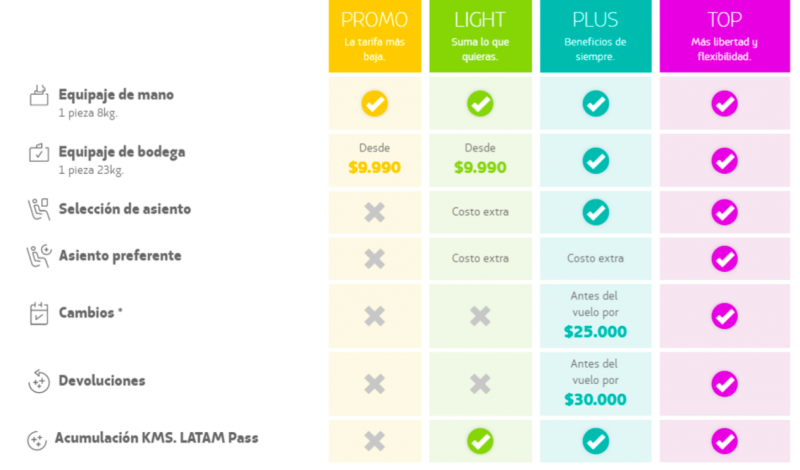Select the LIGHT fare column header
Viewport: 800px width, 470px height.
pos(480,36)
